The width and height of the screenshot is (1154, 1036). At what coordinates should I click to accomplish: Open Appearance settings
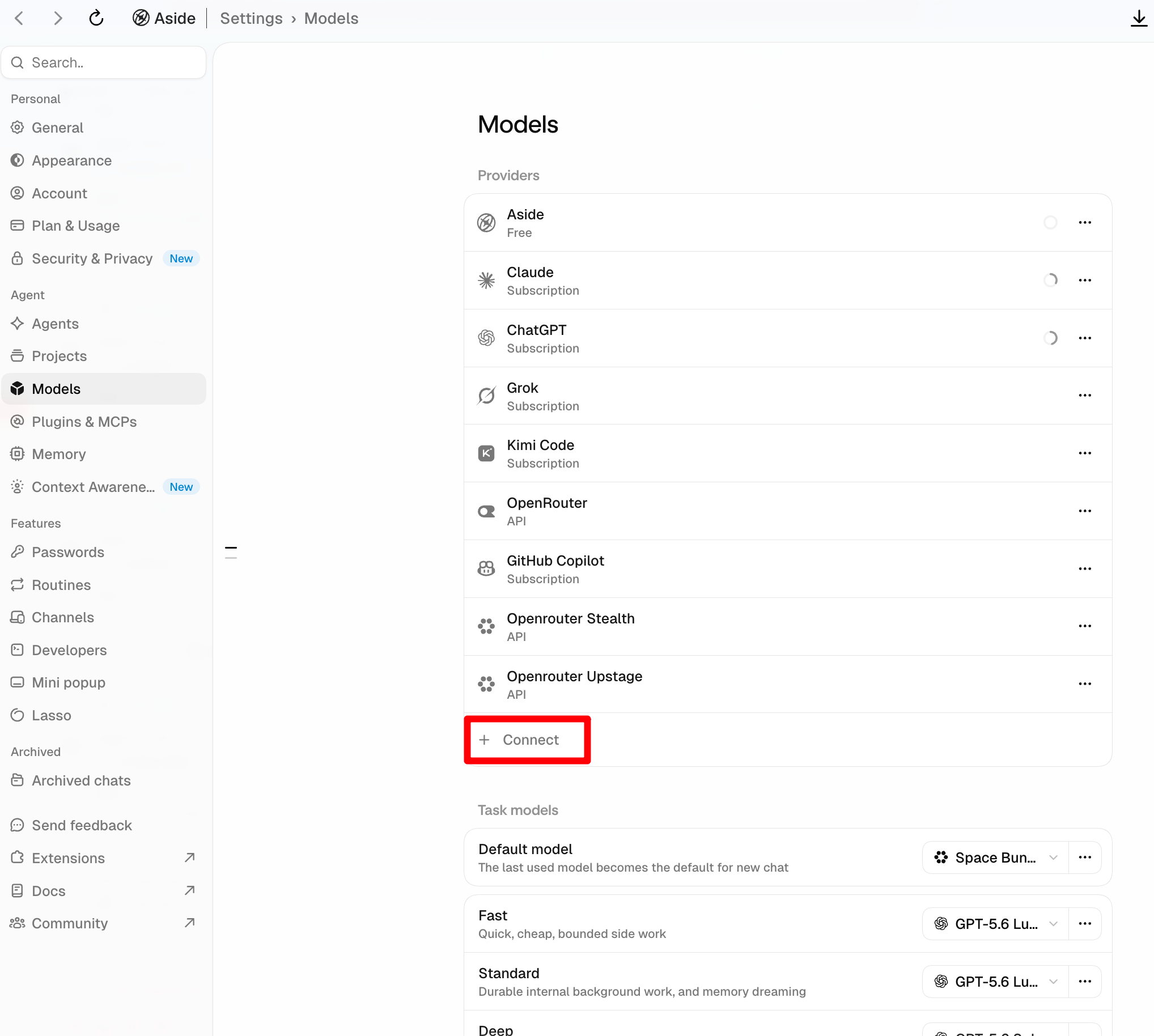[x=104, y=160]
